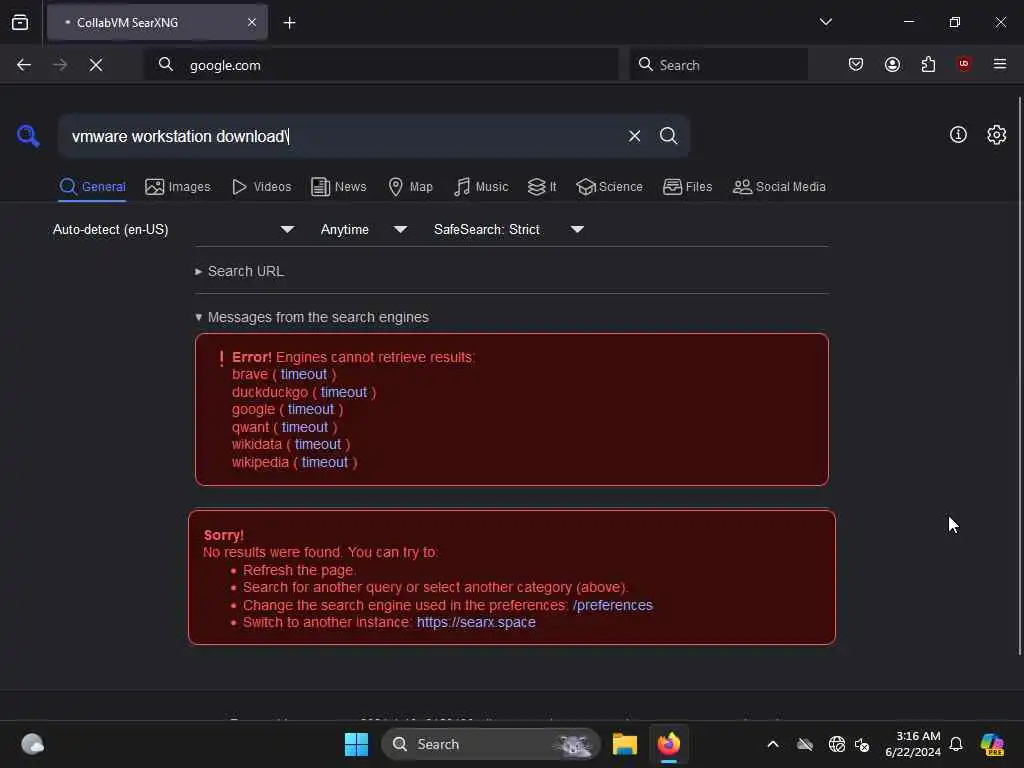Open the Firefox hamburger menu
1024x768 pixels.
[1000, 64]
